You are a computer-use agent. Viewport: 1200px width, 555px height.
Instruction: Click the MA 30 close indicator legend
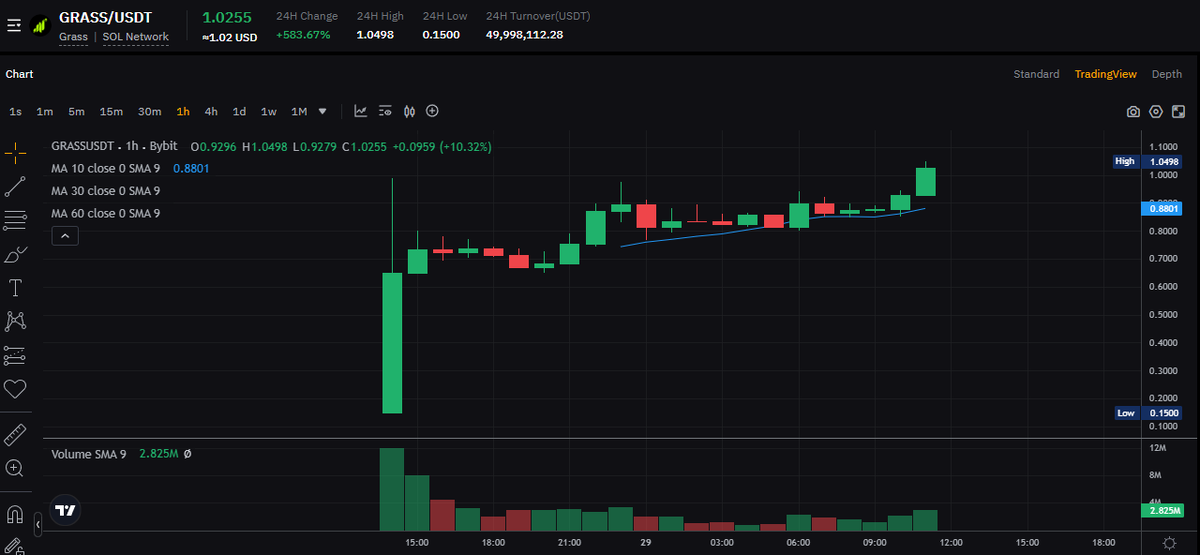(x=106, y=191)
